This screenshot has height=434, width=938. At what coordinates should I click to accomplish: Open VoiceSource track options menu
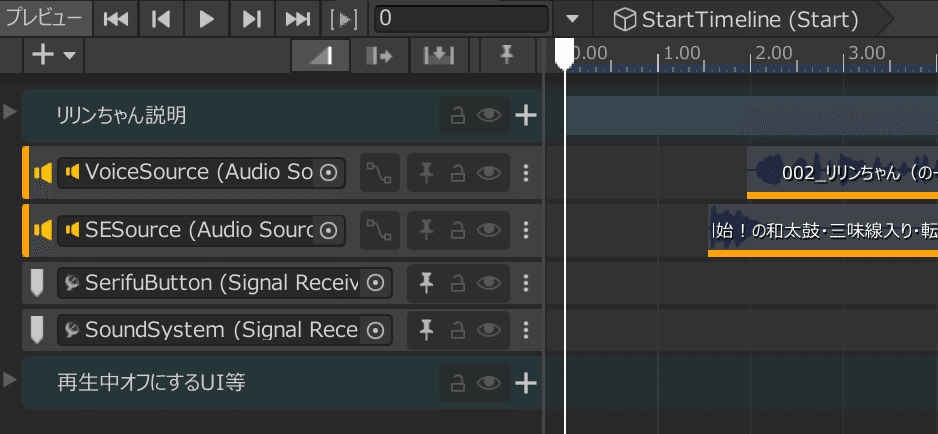point(527,173)
